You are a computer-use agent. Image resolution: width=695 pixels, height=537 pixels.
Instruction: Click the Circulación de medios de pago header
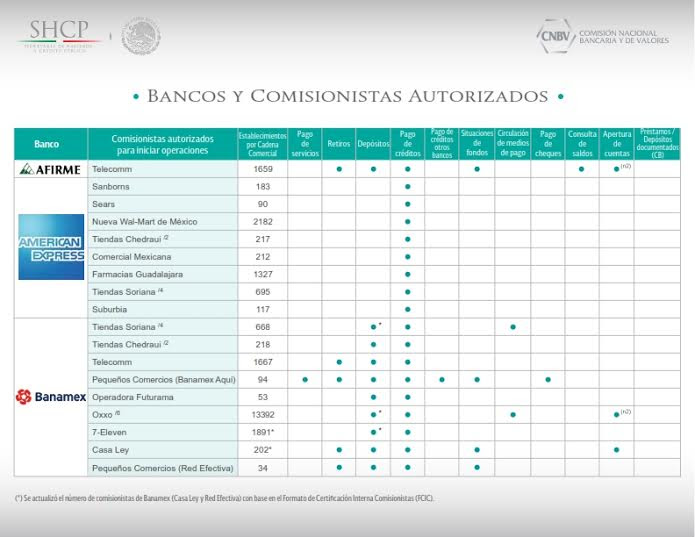(513, 144)
